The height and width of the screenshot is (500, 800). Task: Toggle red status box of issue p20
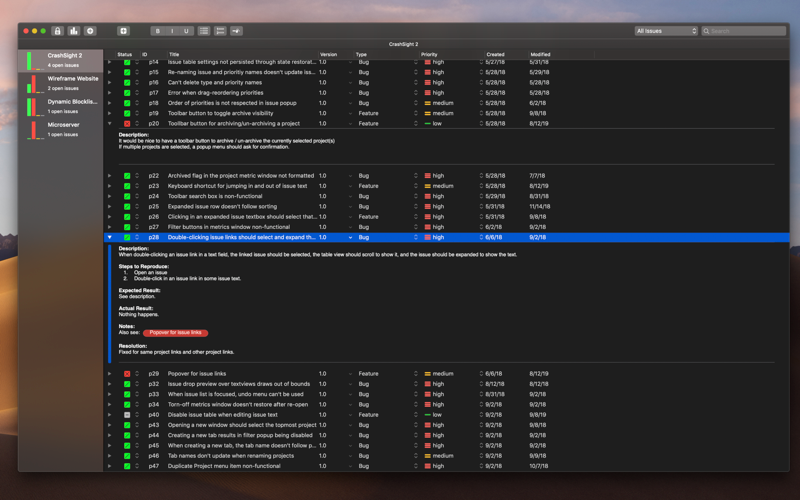(x=127, y=124)
